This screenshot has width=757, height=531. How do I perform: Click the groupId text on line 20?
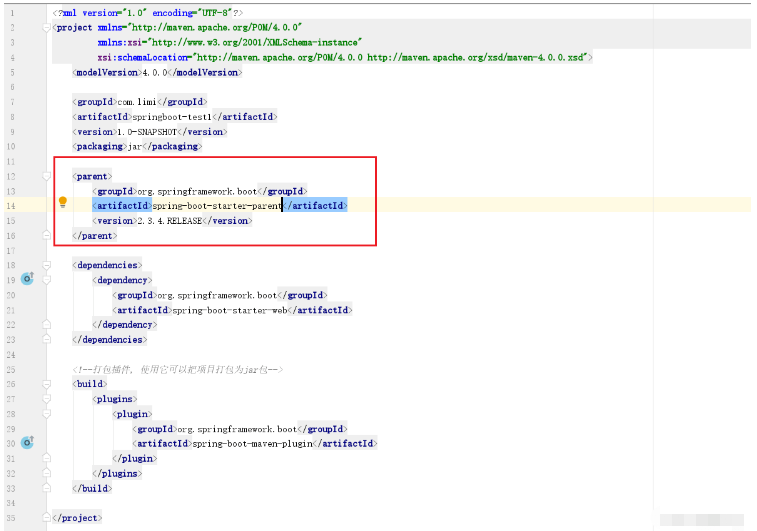pos(220,295)
